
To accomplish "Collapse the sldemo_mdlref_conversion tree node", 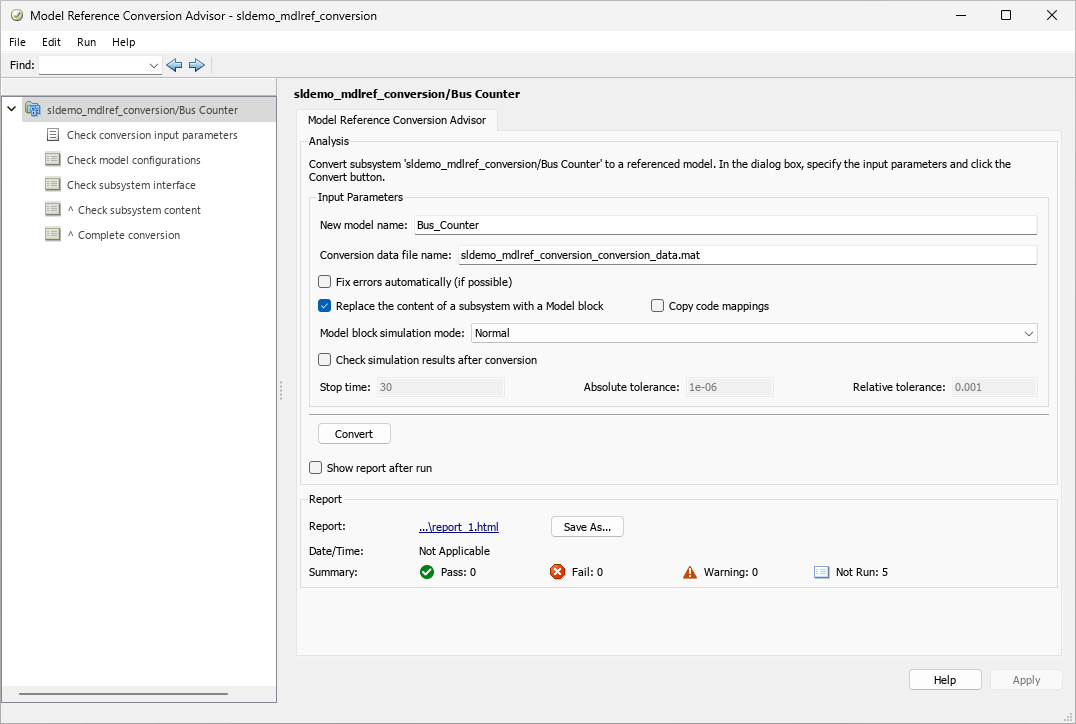I will 10,109.
